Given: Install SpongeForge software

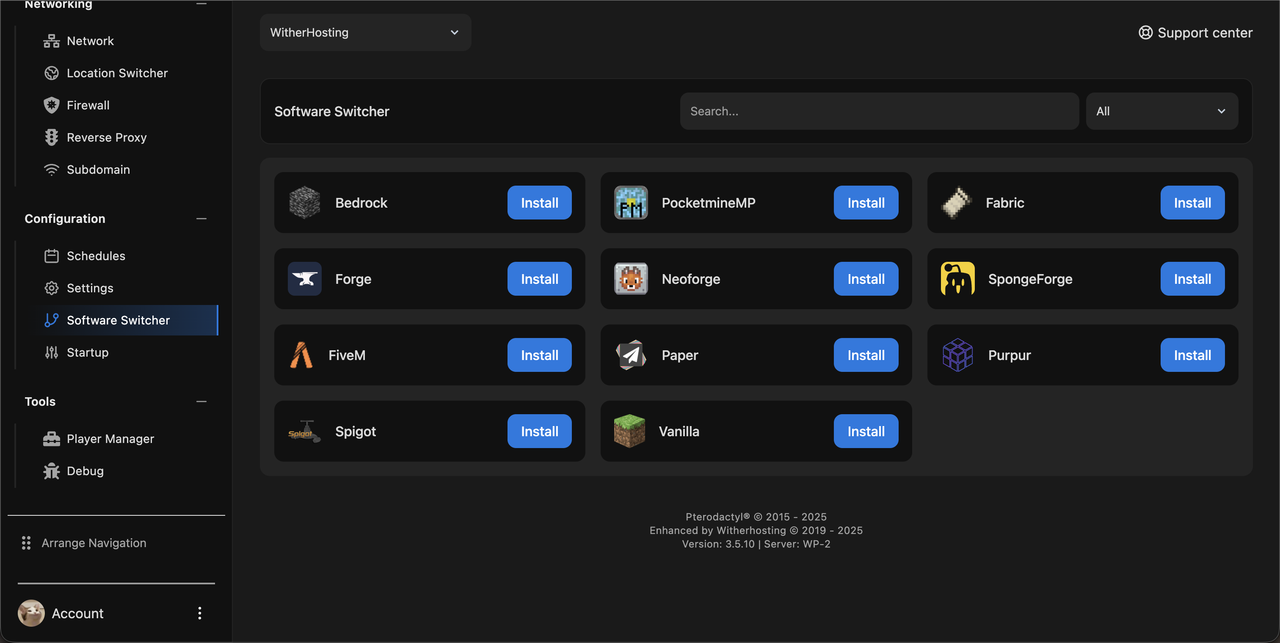Looking at the screenshot, I should click(1192, 279).
